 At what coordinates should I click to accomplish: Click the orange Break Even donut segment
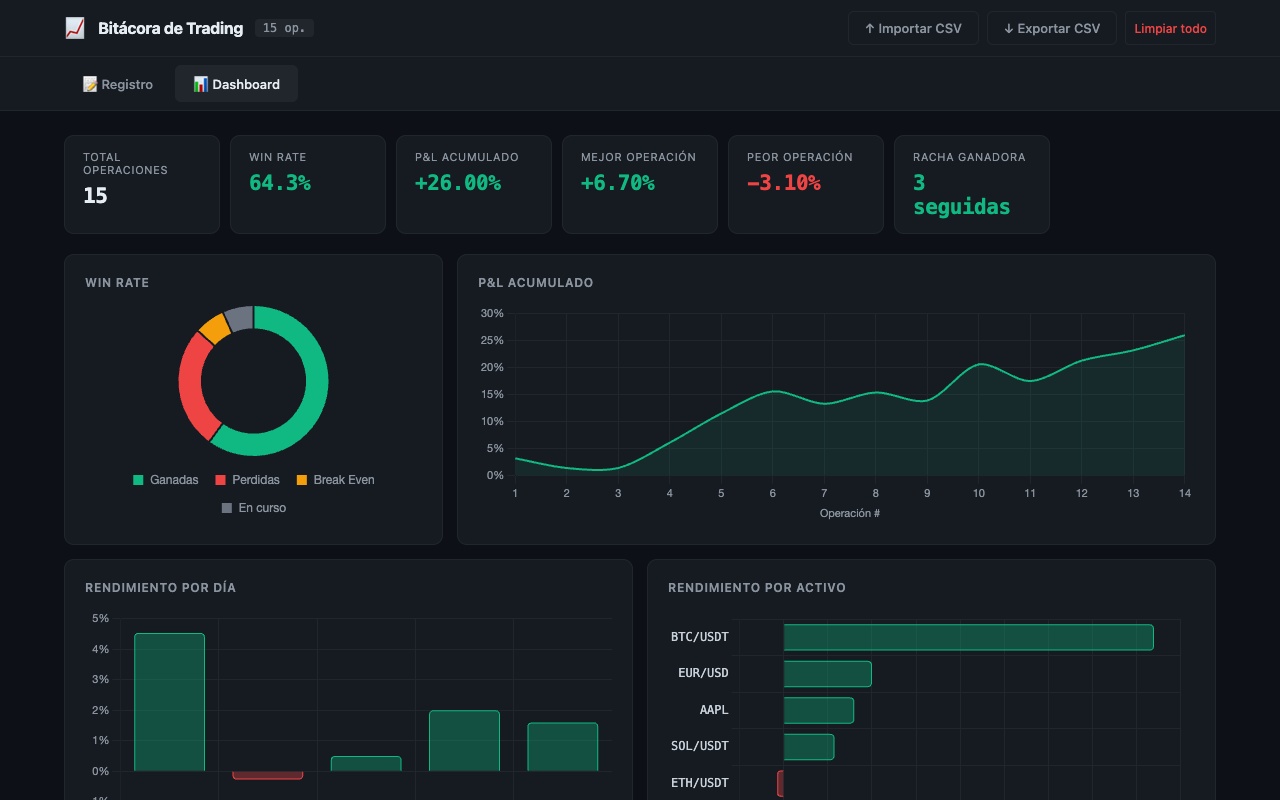point(213,327)
